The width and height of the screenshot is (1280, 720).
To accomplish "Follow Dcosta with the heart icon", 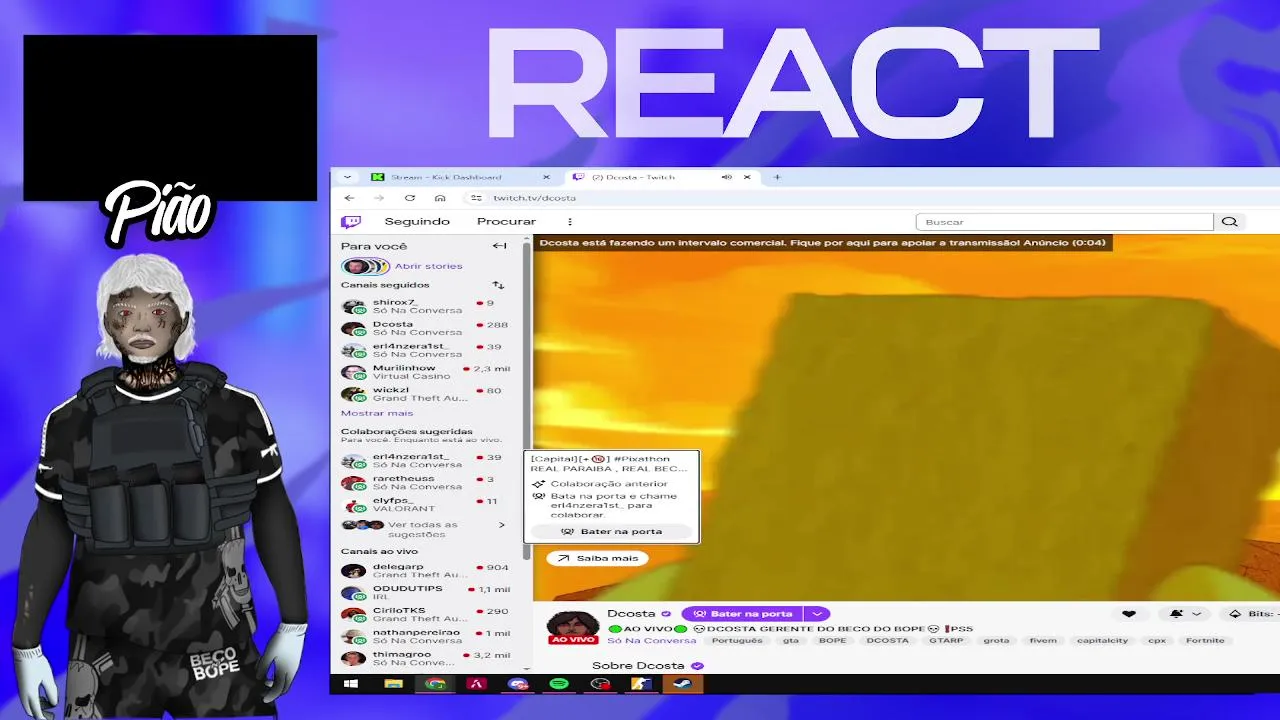I will click(1129, 614).
